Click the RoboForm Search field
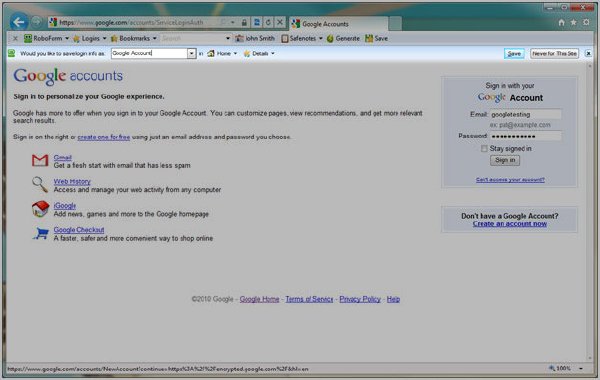Screen dimensions: 600x380 (192, 38)
